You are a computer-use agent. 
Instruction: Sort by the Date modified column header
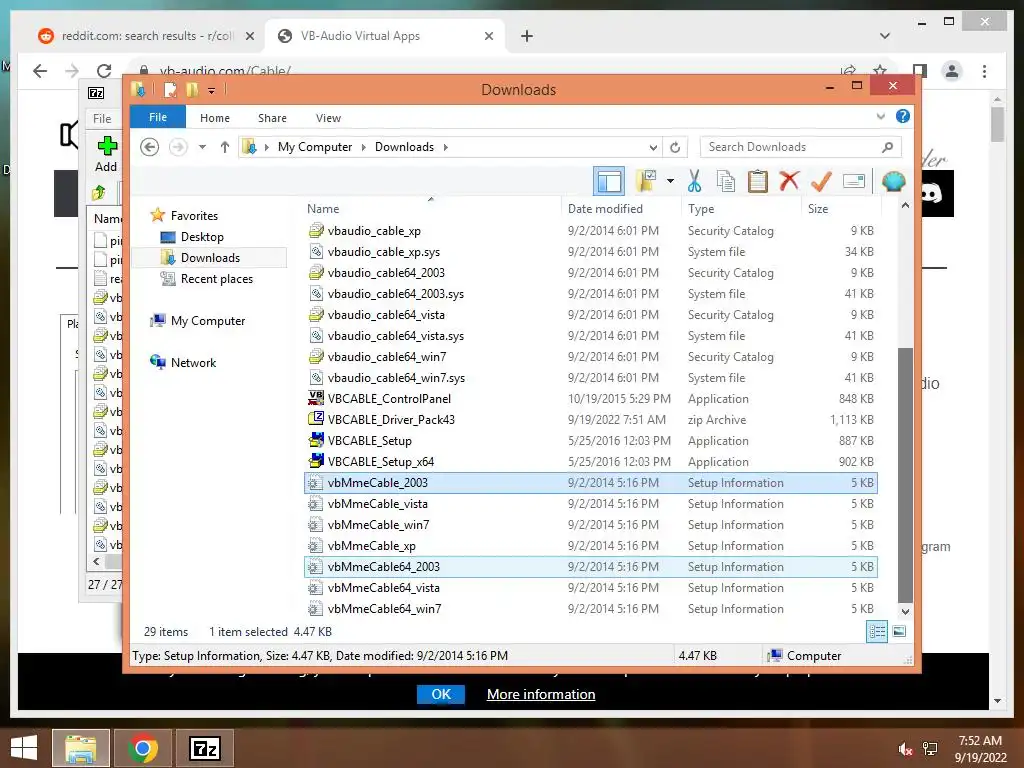(605, 208)
